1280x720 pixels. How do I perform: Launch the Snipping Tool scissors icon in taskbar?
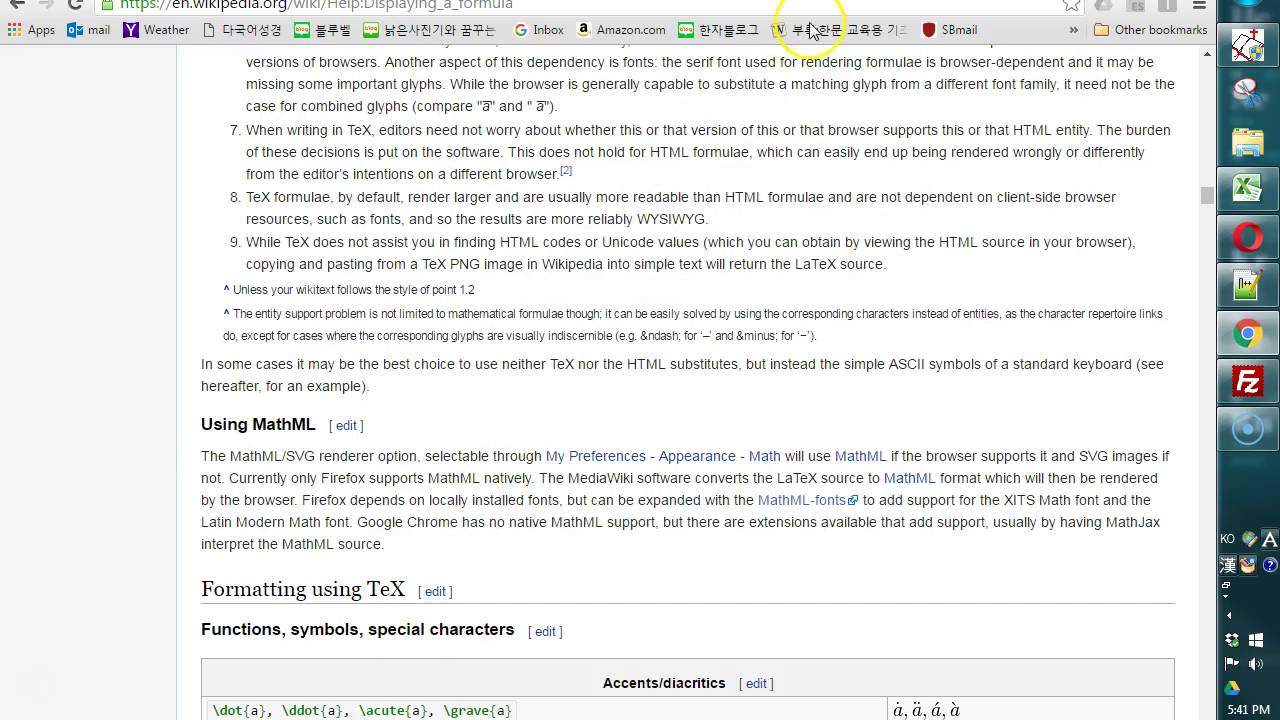click(x=1248, y=93)
